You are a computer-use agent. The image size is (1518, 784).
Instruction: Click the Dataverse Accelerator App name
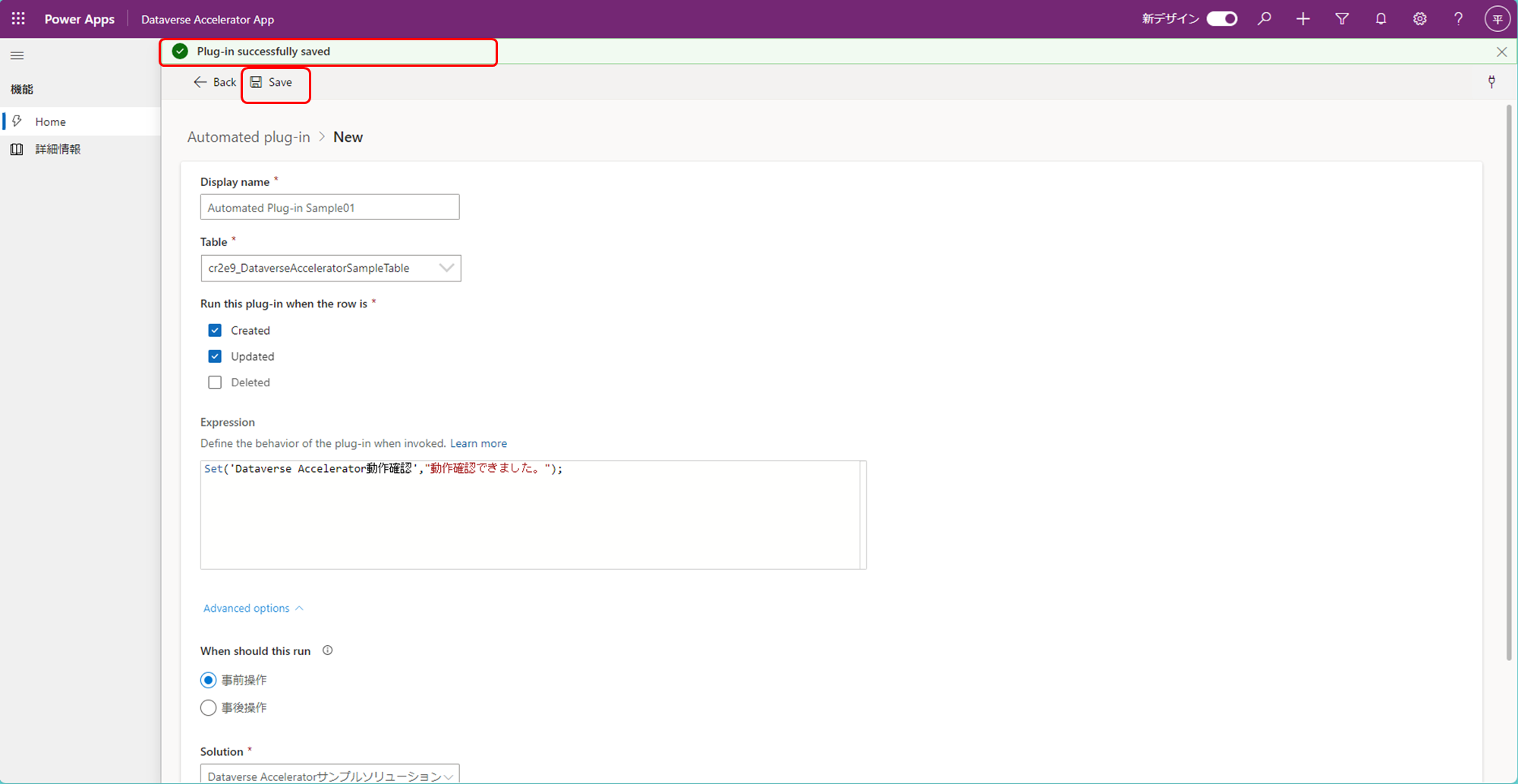click(x=208, y=20)
